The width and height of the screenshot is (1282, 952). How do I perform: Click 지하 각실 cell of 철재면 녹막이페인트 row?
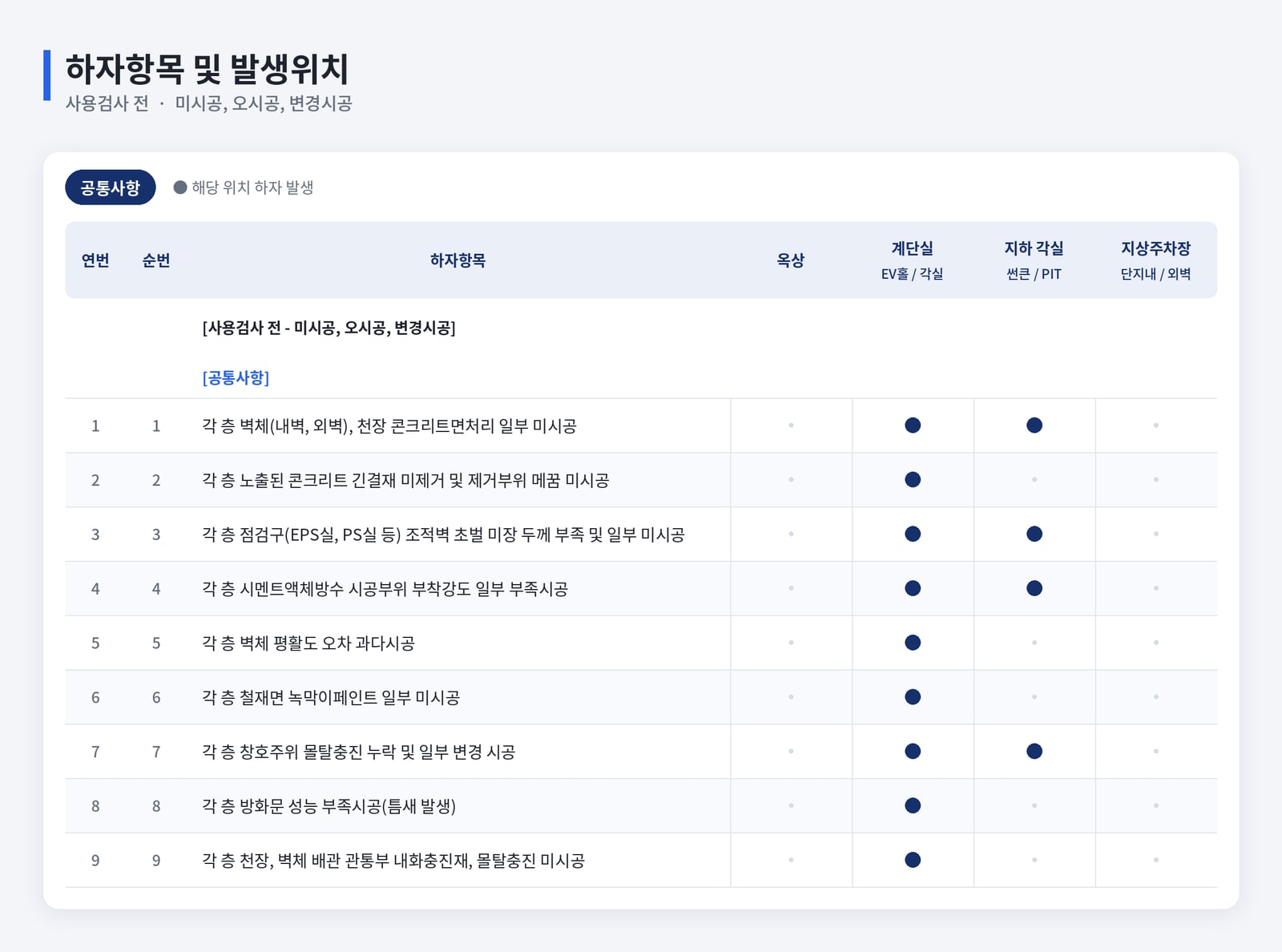coord(1034,697)
